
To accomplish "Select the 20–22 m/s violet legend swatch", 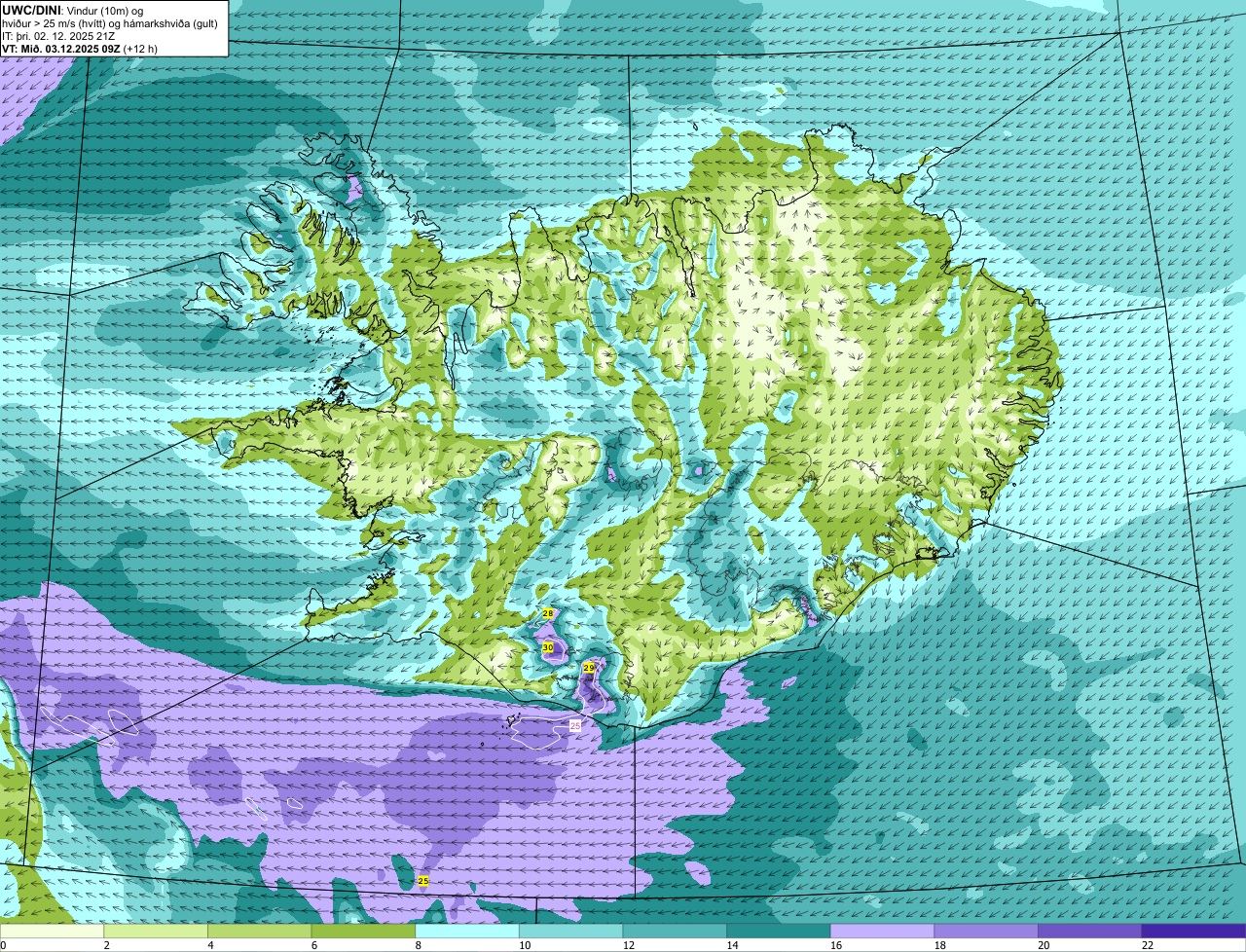I will 1090,932.
